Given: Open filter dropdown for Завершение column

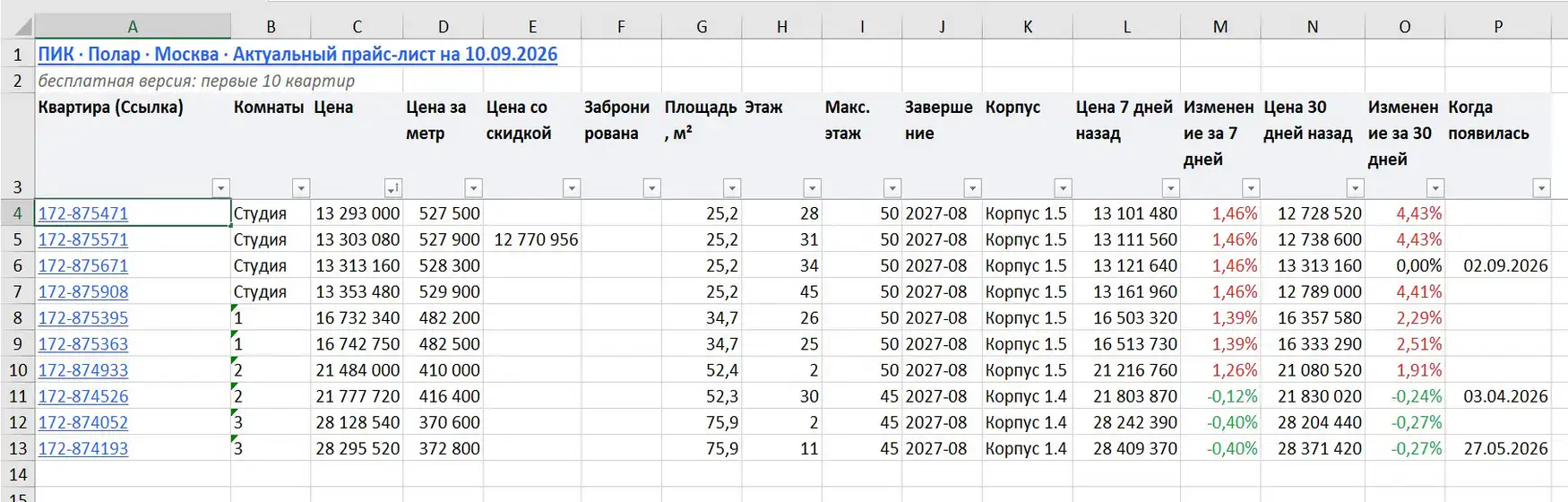Looking at the screenshot, I should [972, 188].
